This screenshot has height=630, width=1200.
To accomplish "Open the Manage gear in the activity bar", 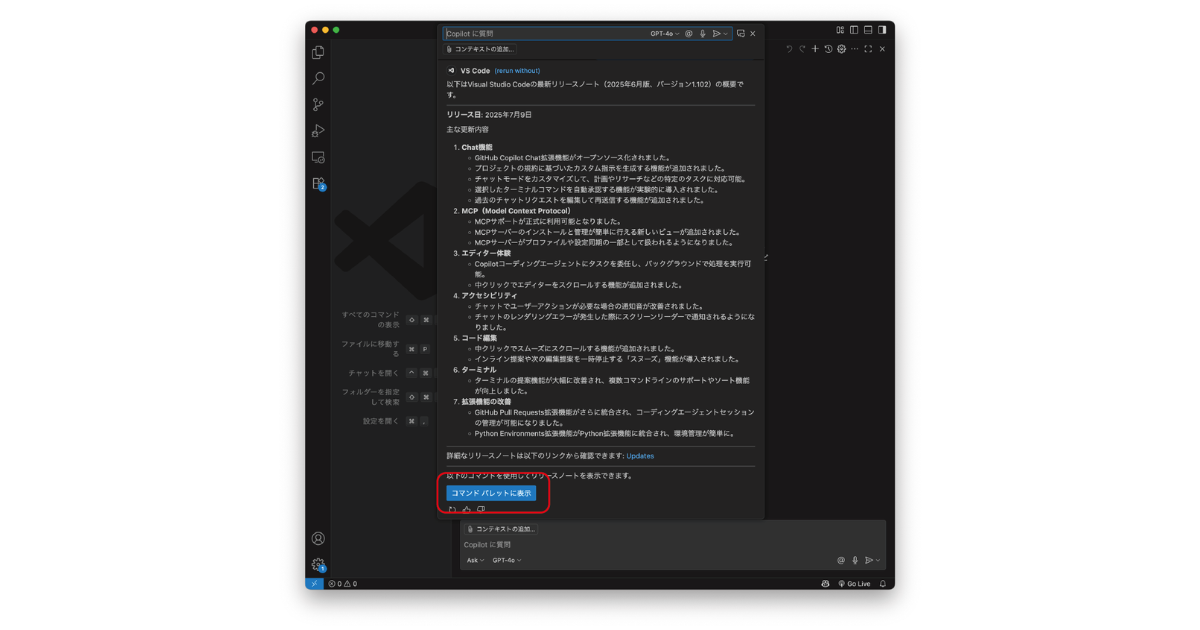I will pos(318,565).
